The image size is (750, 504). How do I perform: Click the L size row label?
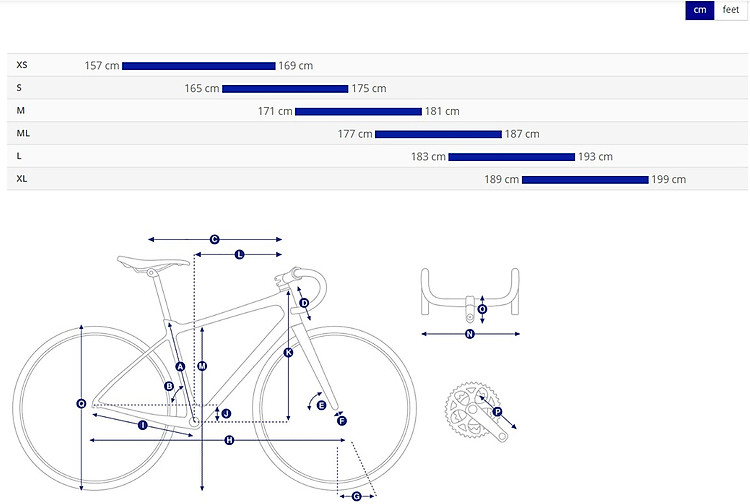(20, 156)
